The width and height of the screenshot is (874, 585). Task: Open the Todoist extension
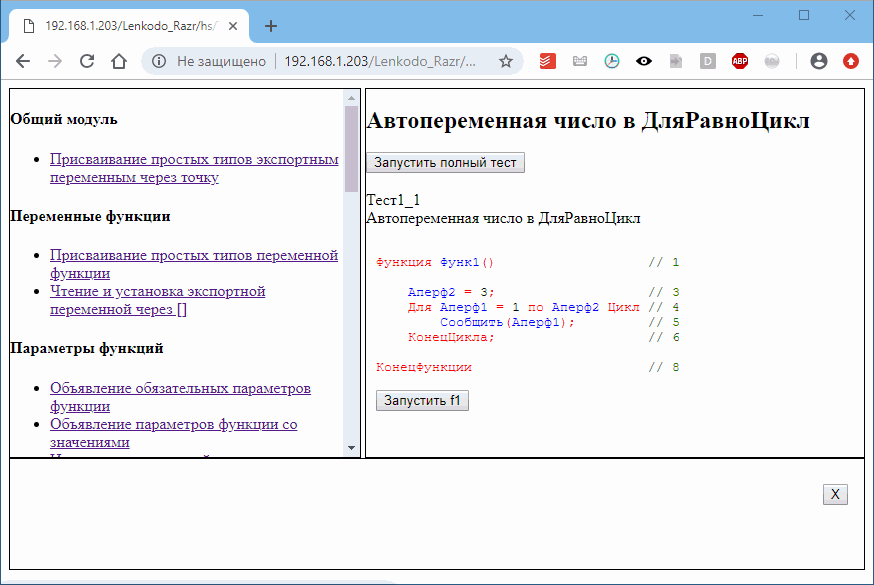547,61
